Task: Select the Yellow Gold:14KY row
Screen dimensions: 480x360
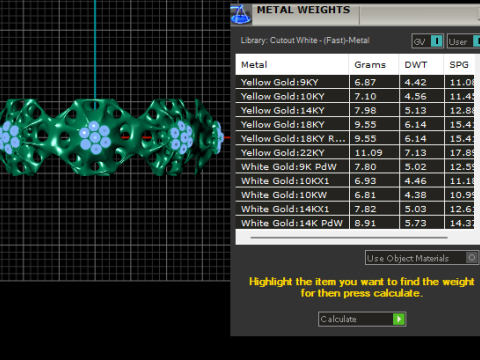Action: click(355, 110)
